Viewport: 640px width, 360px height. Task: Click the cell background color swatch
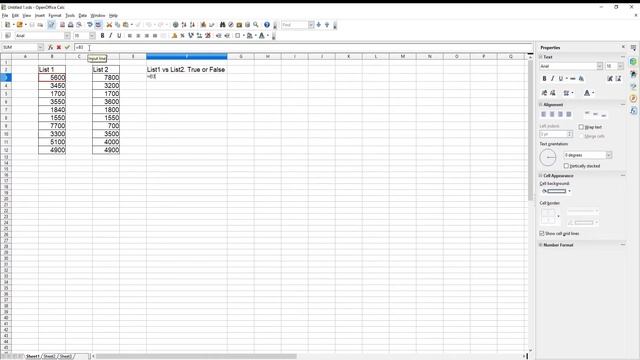(556, 191)
